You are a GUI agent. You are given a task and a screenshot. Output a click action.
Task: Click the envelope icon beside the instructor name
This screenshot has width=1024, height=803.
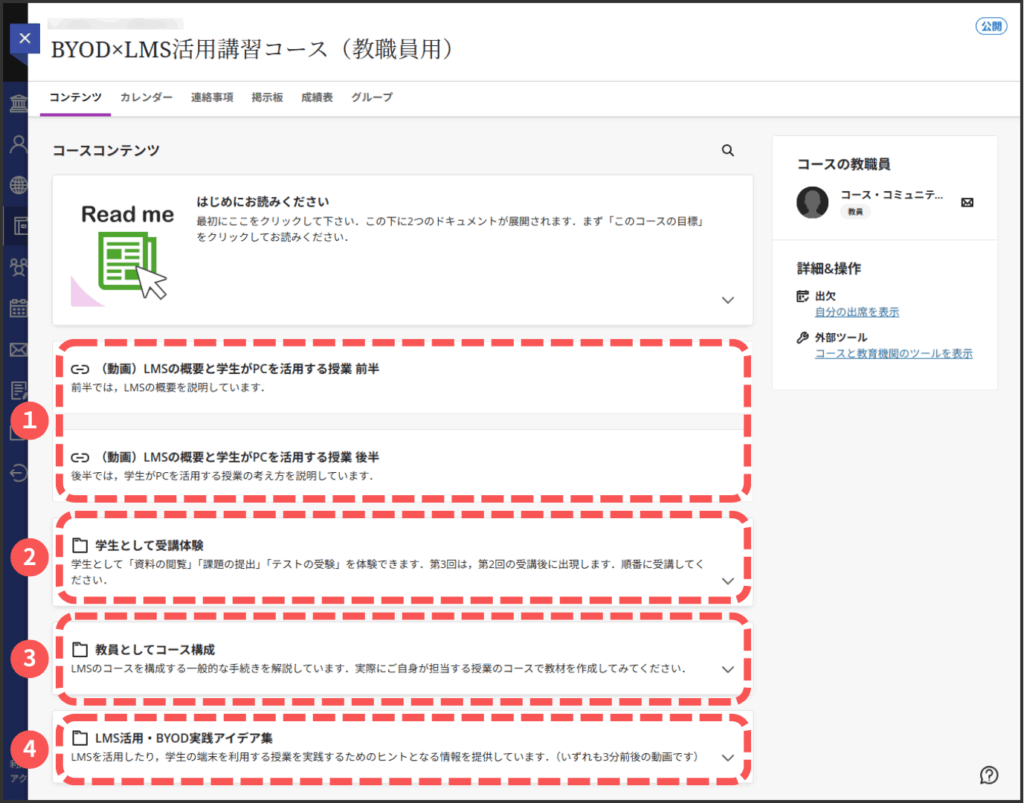(x=967, y=202)
